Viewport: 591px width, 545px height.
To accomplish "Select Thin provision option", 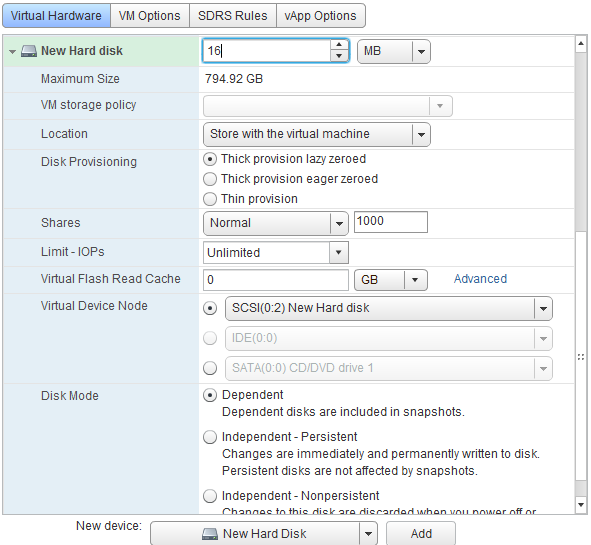I will [x=210, y=199].
